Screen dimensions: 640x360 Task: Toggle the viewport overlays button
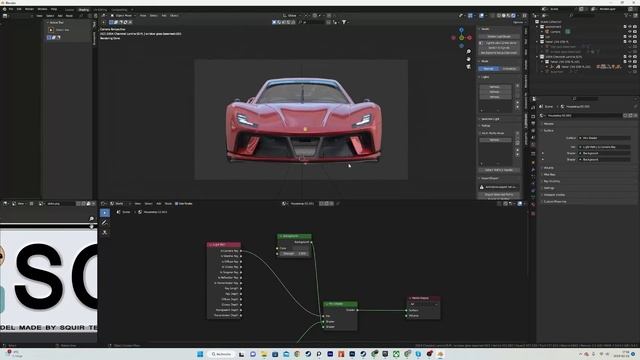(x=482, y=16)
